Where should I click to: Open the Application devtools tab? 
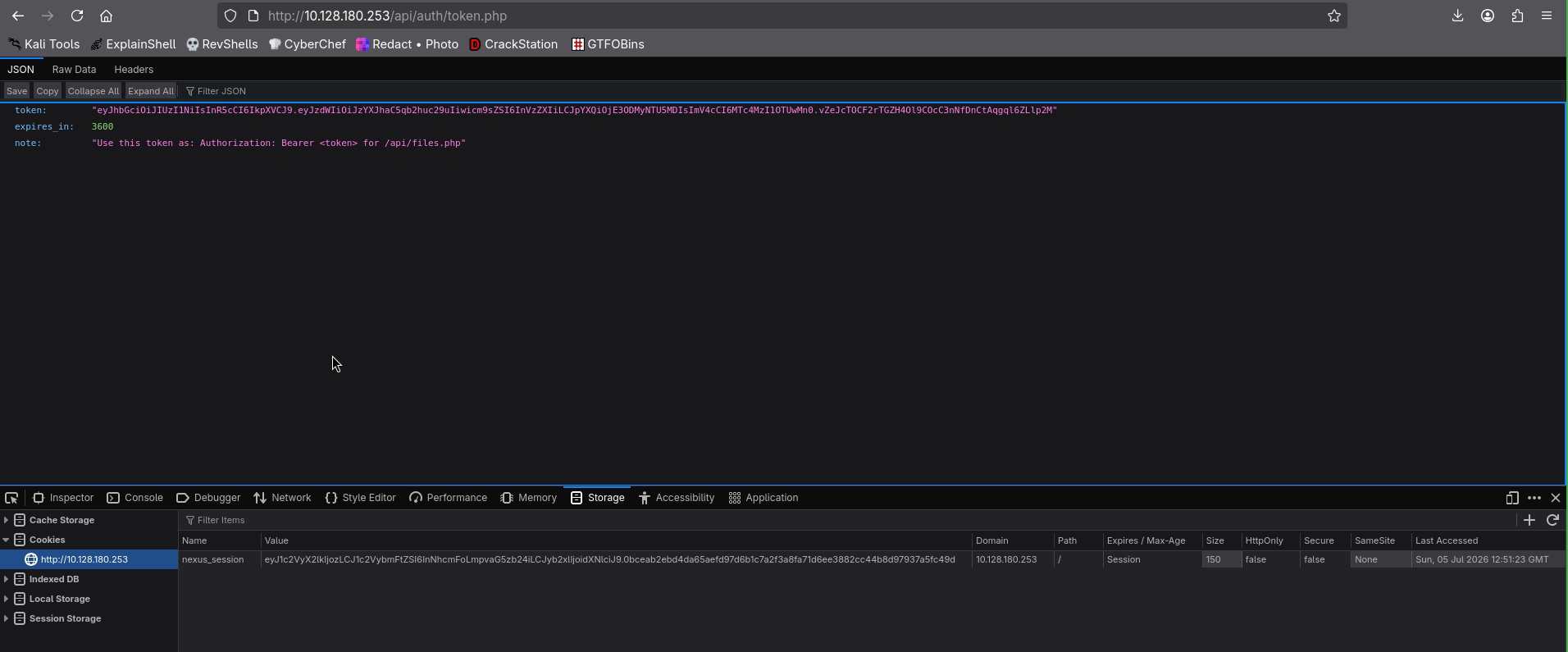(x=763, y=498)
